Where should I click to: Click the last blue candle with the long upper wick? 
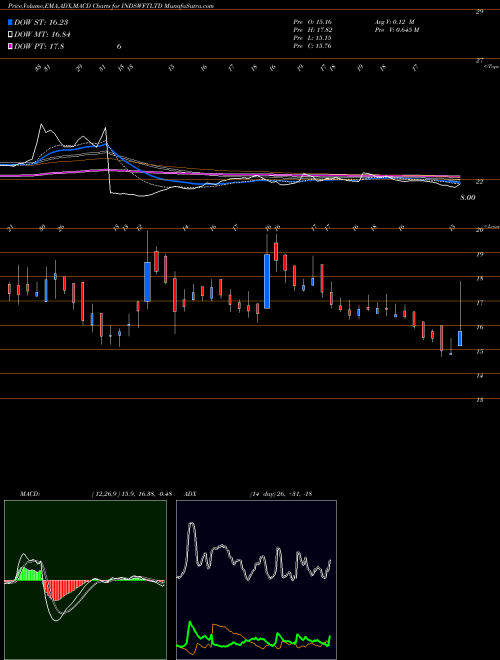(460, 338)
